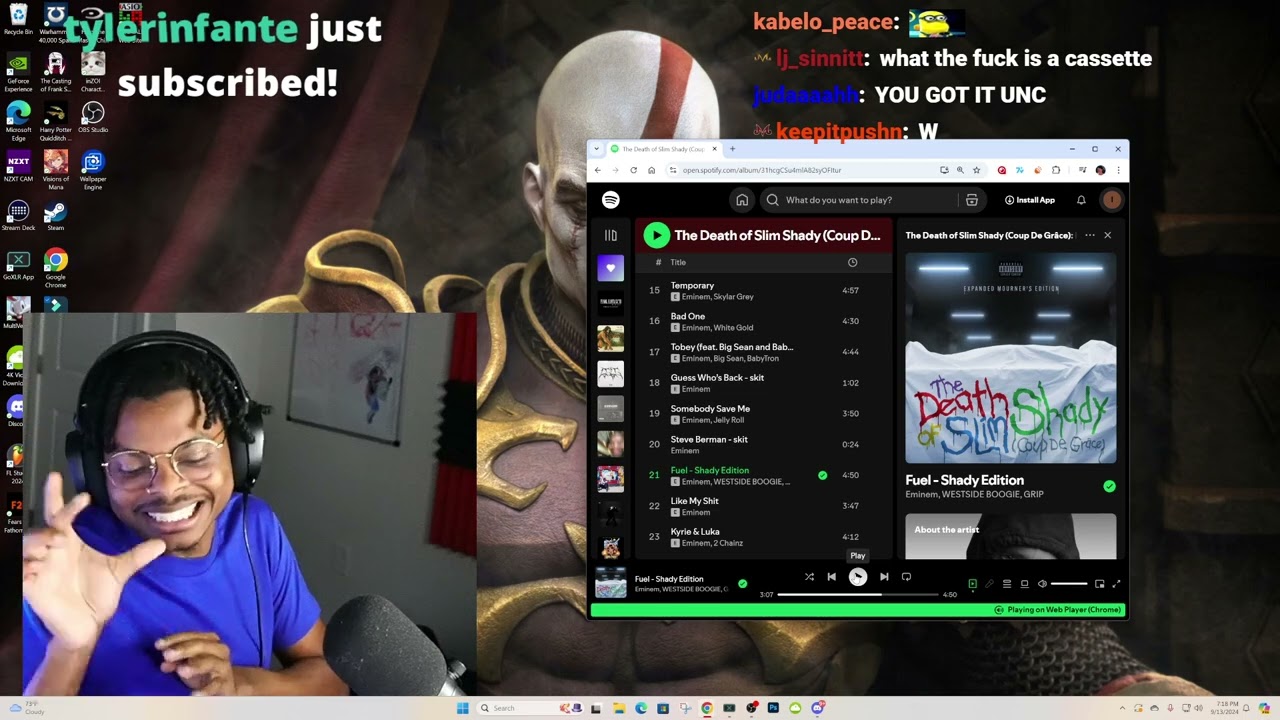This screenshot has width=1280, height=720.
Task: Select track Somebody Save Me
Action: pyautogui.click(x=762, y=414)
